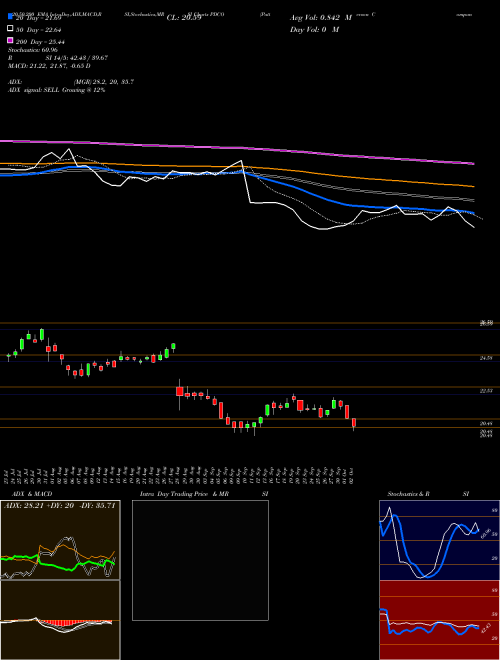Click the 'Day Vol: 0 M' label
Image resolution: width=500 pixels, height=660 pixels.
point(314,29)
